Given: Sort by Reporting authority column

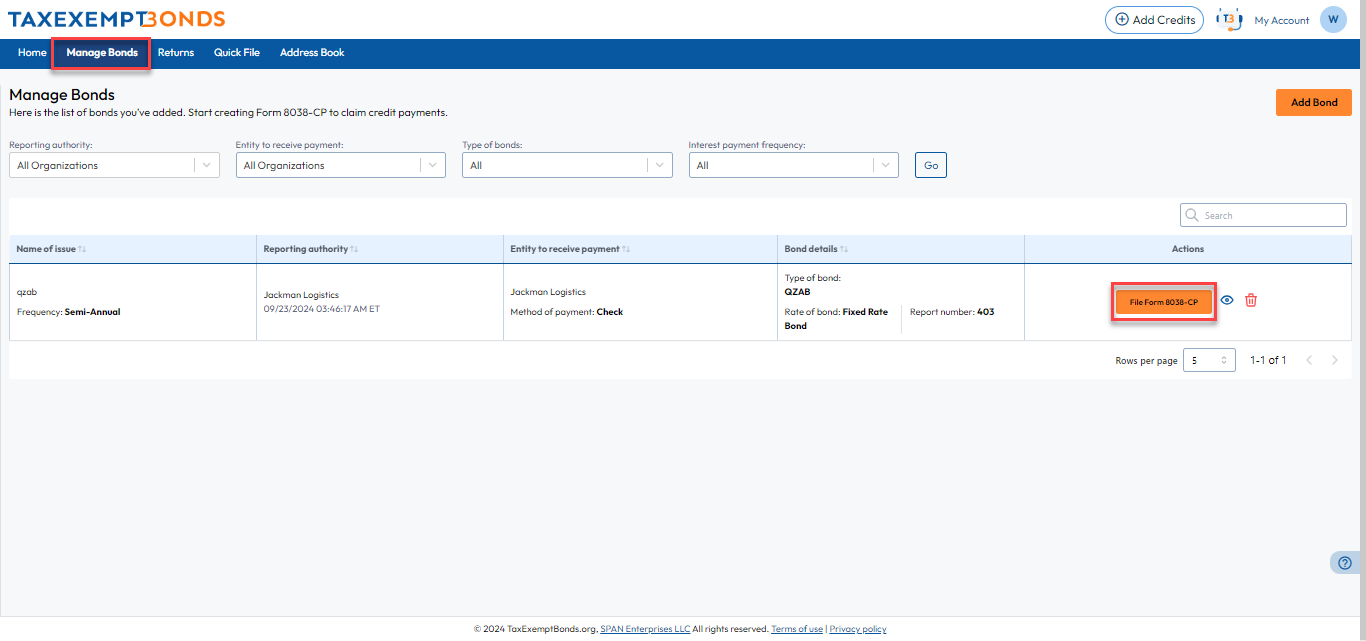Looking at the screenshot, I should point(354,249).
